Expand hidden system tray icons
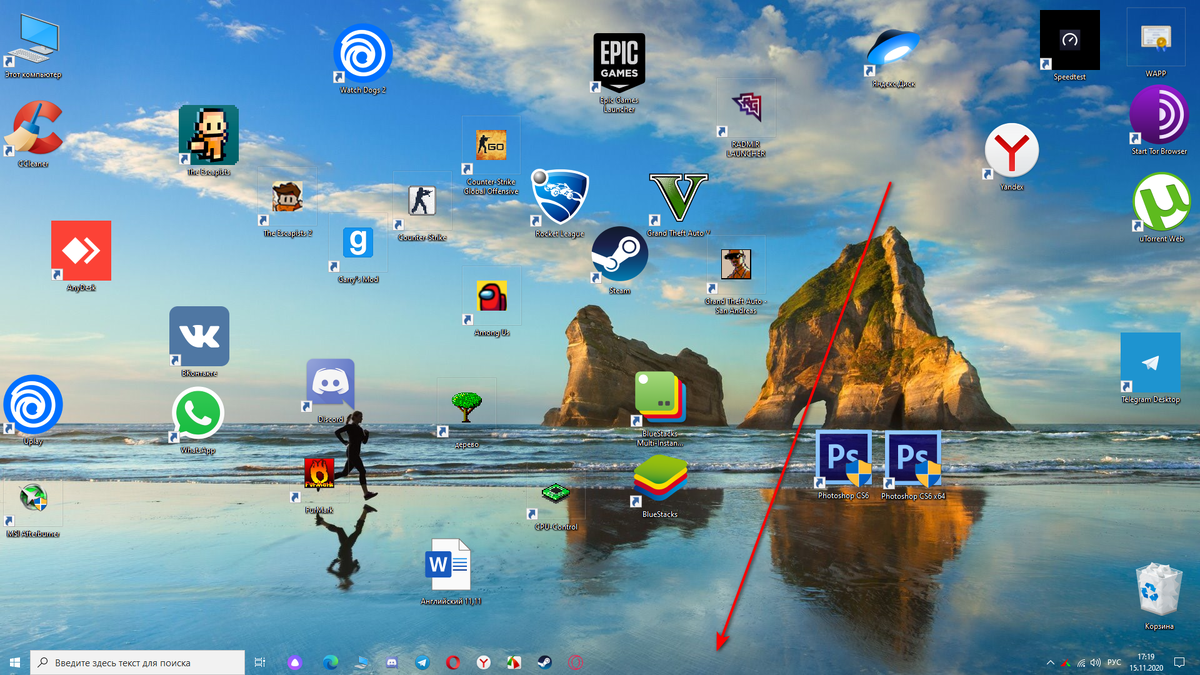Viewport: 1200px width, 675px height. coord(1050,662)
